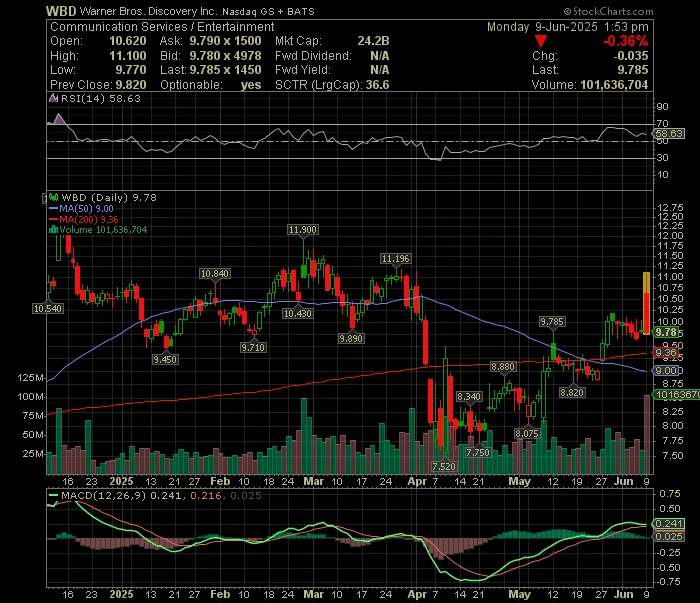Click the Prev Close value 9.820
This screenshot has height=603, width=700.
[131, 85]
